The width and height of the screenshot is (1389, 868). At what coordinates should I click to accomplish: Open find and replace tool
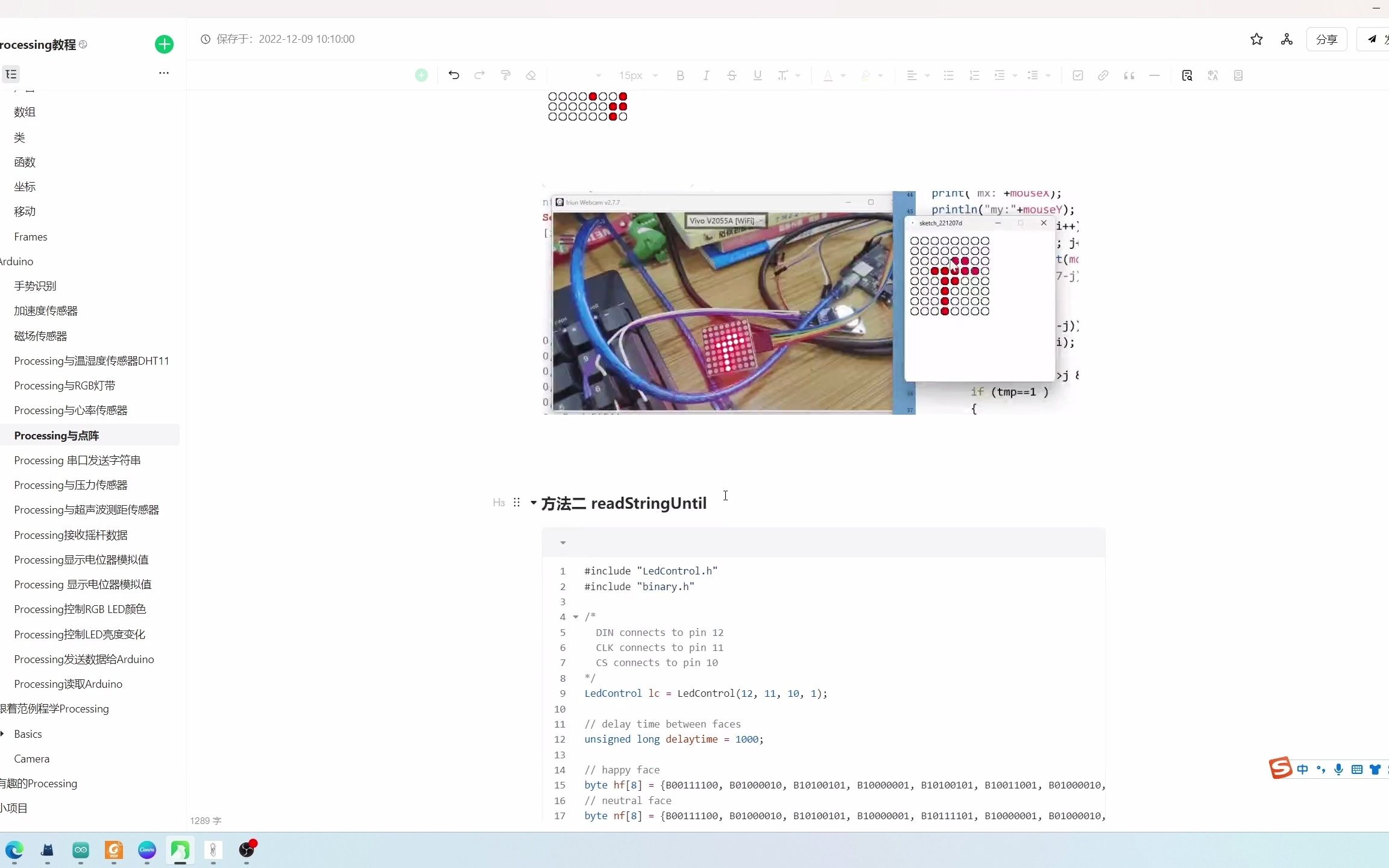point(1186,75)
